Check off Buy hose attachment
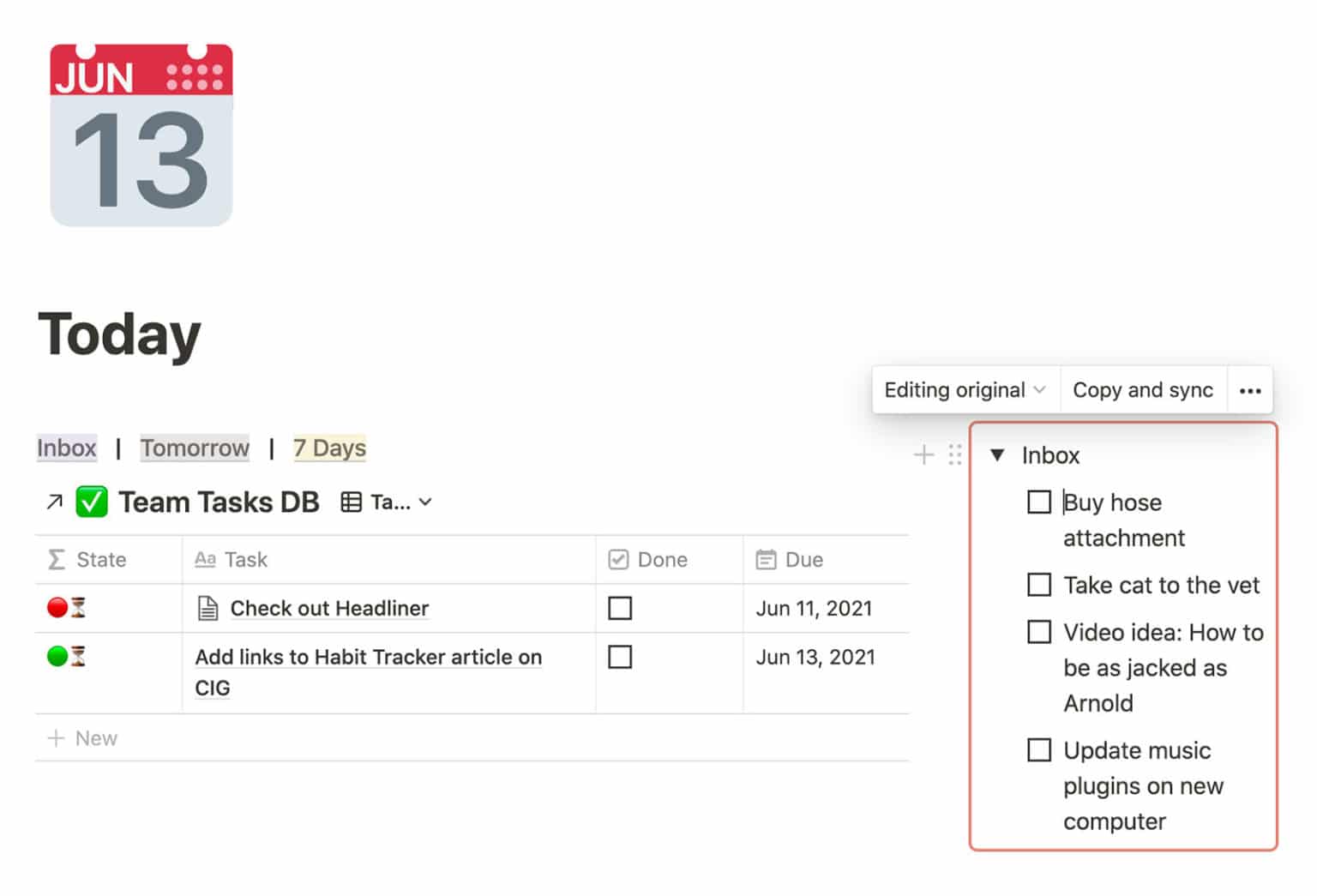This screenshot has height=896, width=1317. point(1038,502)
